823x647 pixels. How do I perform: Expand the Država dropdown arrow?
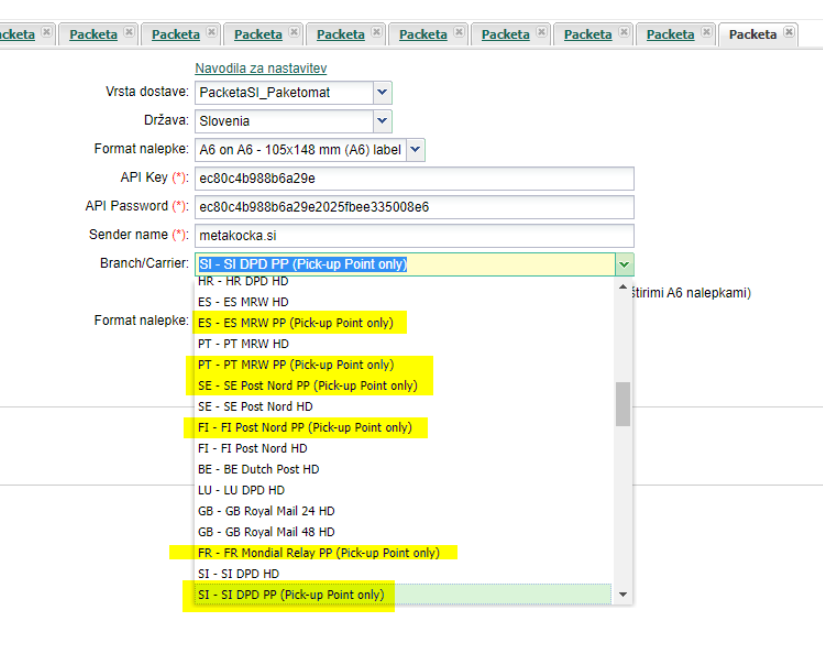pos(383,121)
